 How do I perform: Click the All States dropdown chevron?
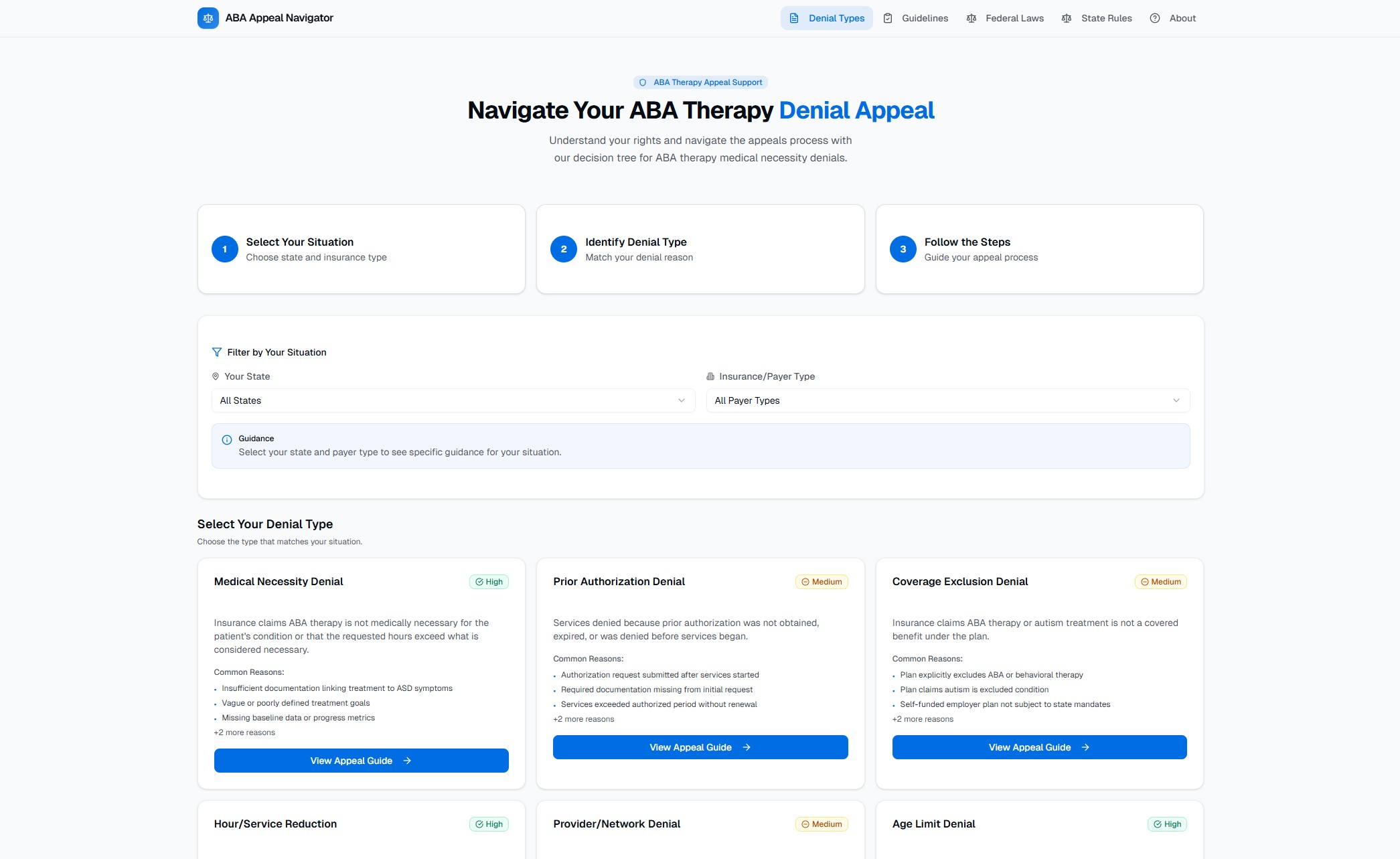point(682,400)
